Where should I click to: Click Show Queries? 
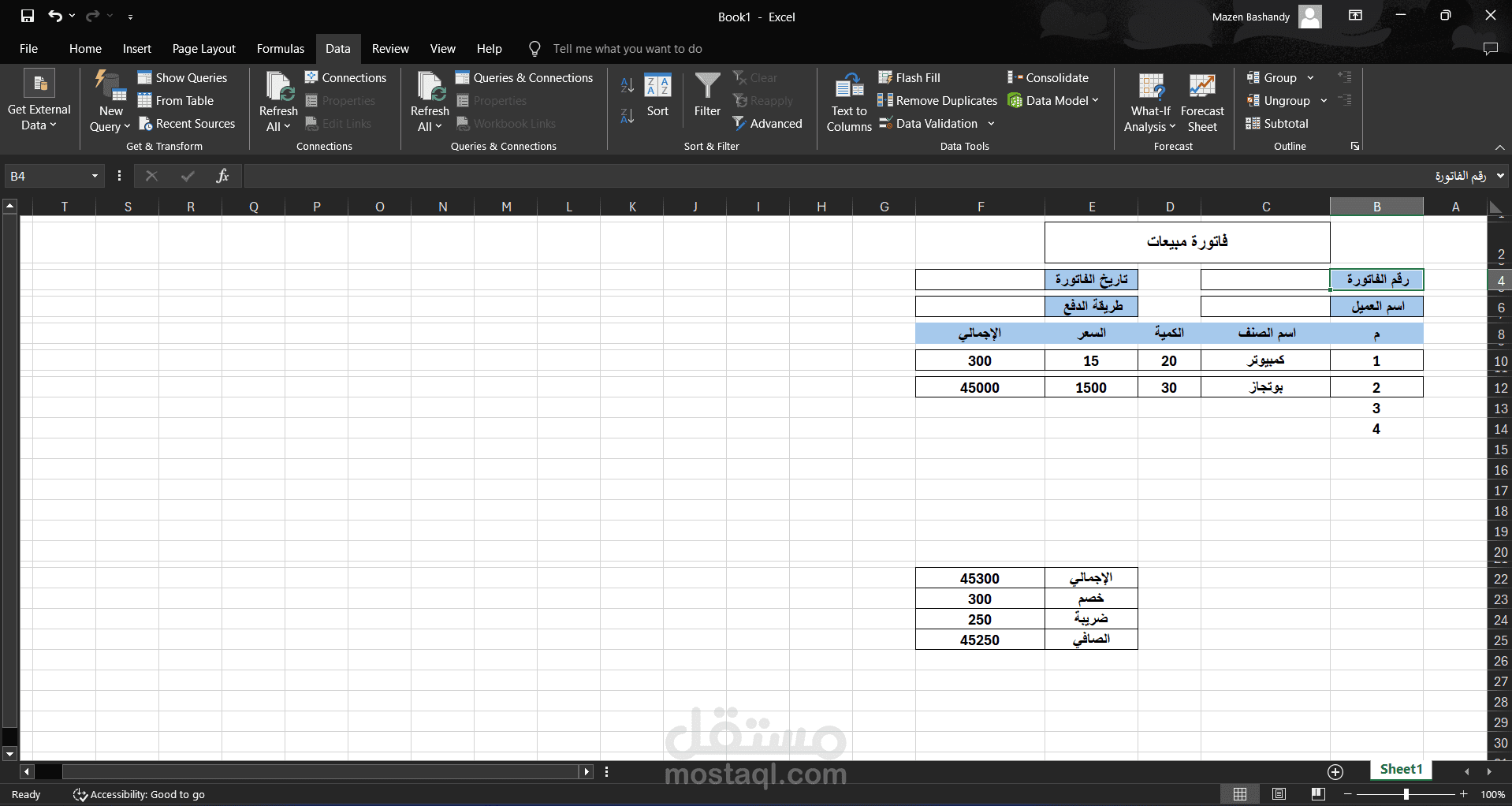(183, 78)
